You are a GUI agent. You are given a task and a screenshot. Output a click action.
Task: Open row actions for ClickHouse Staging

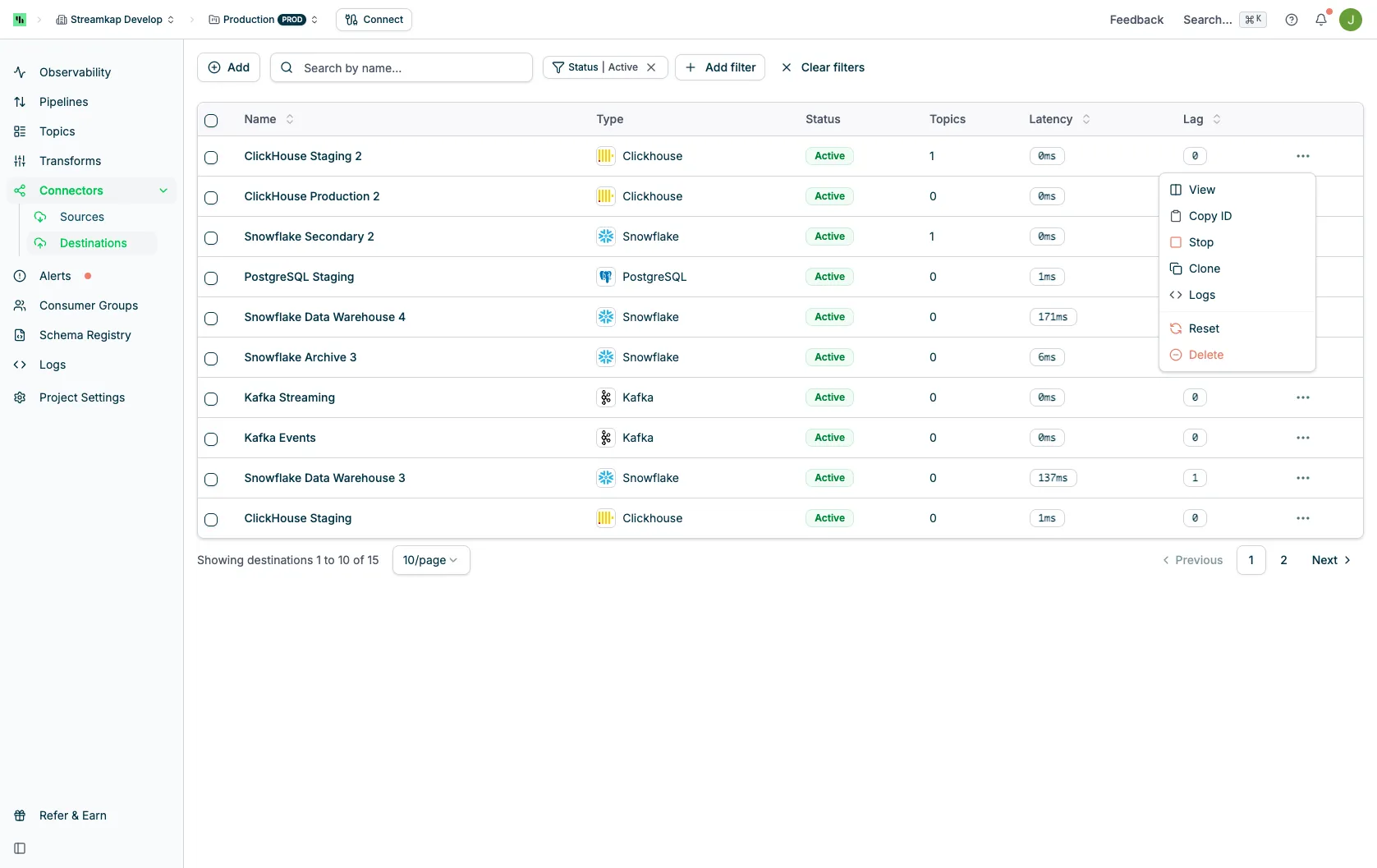coord(1303,518)
